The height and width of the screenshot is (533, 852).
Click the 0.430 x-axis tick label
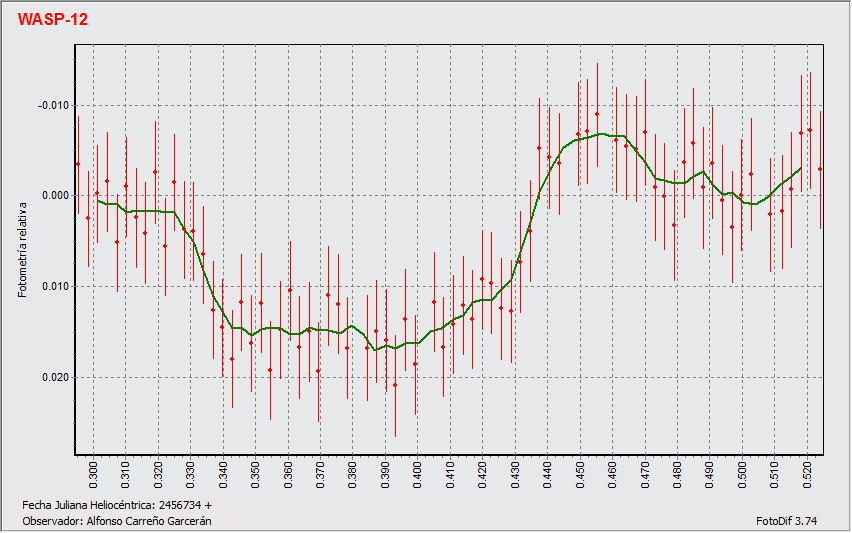[516, 473]
